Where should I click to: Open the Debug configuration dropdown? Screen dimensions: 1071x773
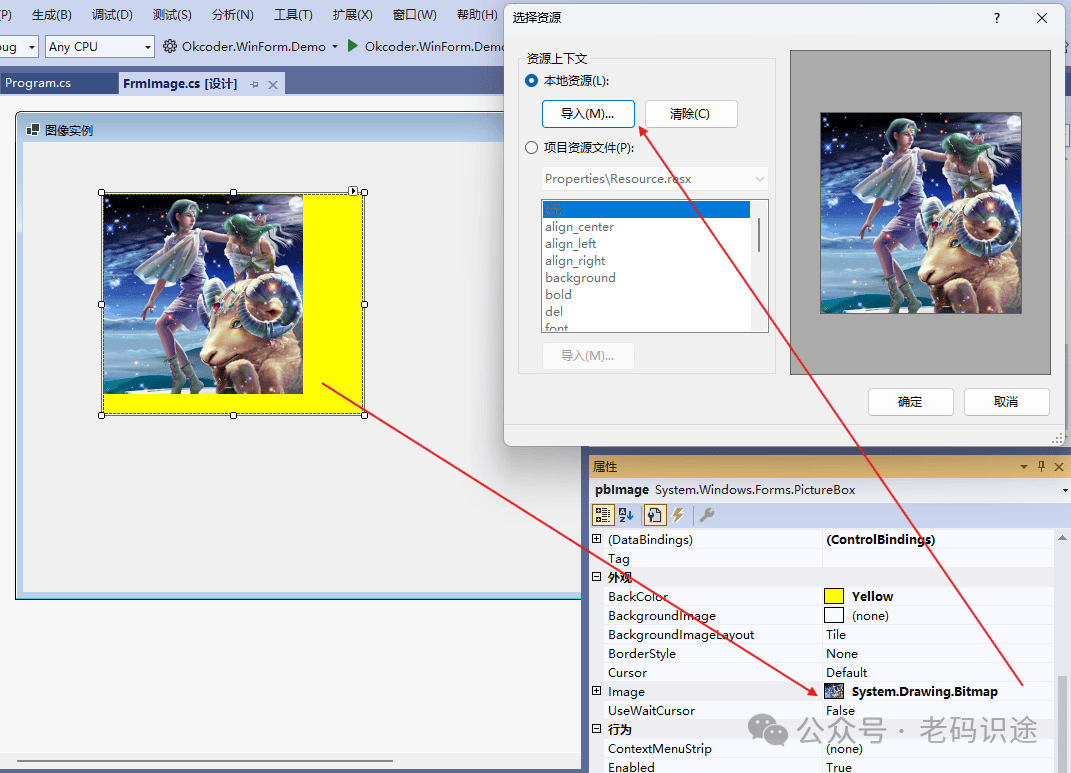pos(31,47)
